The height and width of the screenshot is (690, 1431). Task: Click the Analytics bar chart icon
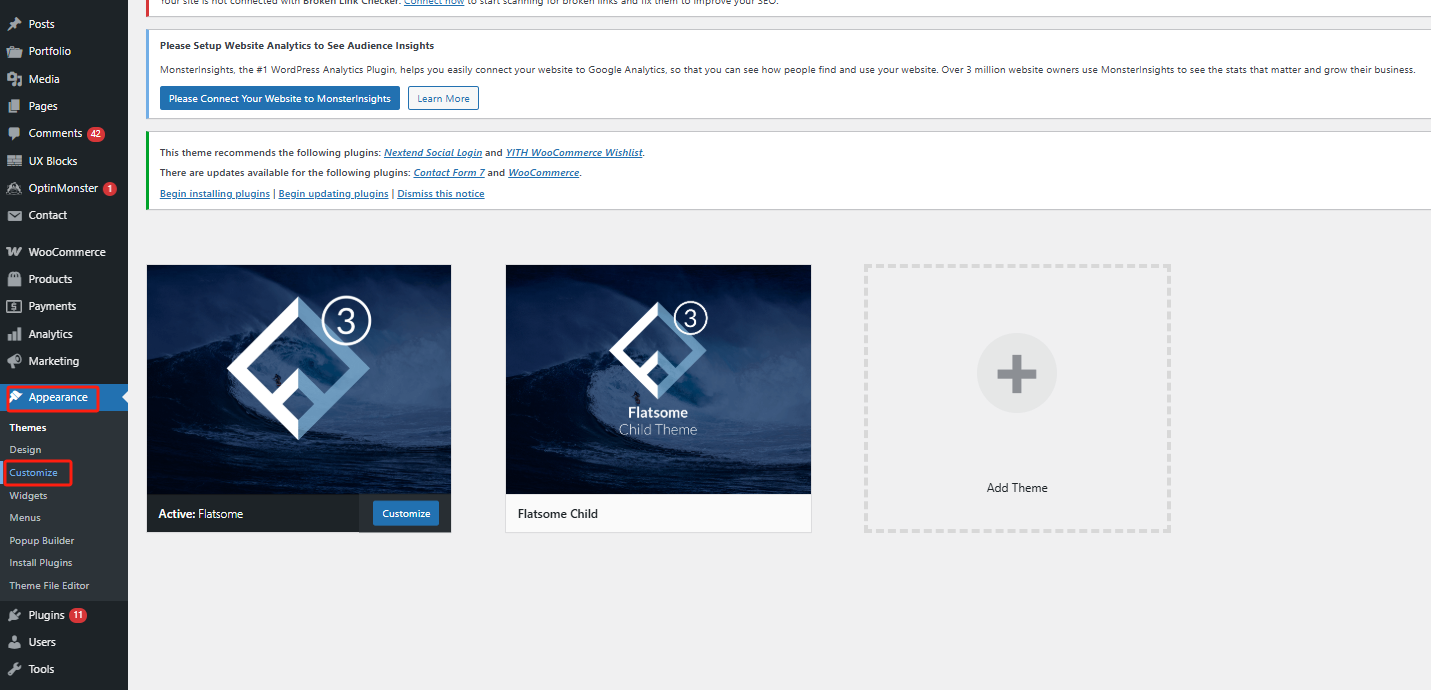pyautogui.click(x=15, y=334)
